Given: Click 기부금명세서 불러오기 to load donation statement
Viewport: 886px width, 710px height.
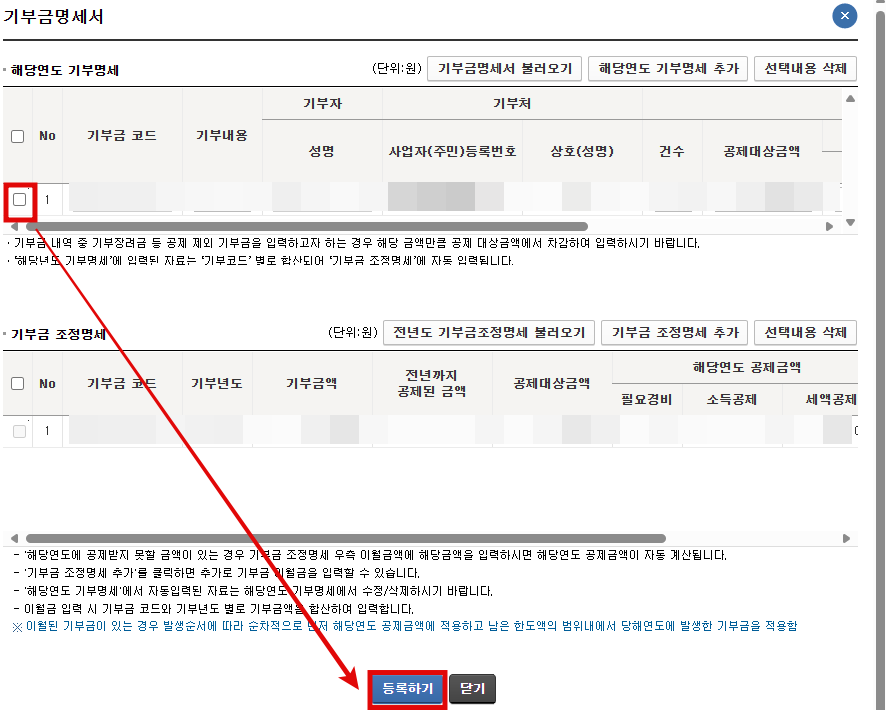Looking at the screenshot, I should 504,68.
